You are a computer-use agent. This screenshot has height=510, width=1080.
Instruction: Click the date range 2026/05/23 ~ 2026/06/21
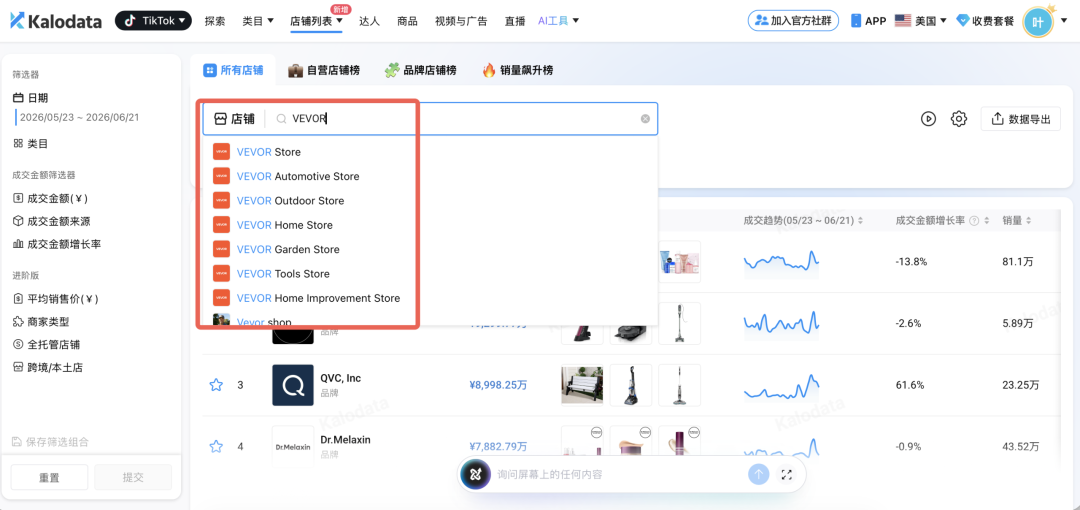point(80,117)
